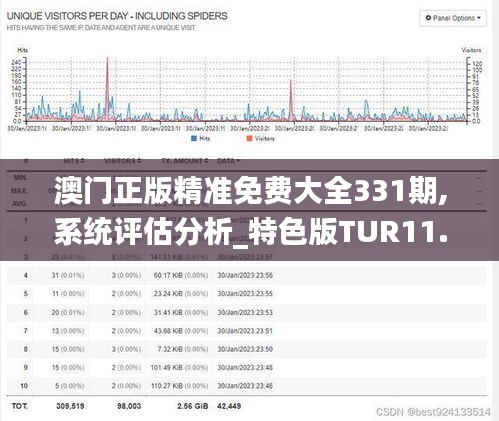Viewport: 499px width, 421px height.
Task: Click panel title Unique Visitors Per Day
Action: [x=117, y=16]
